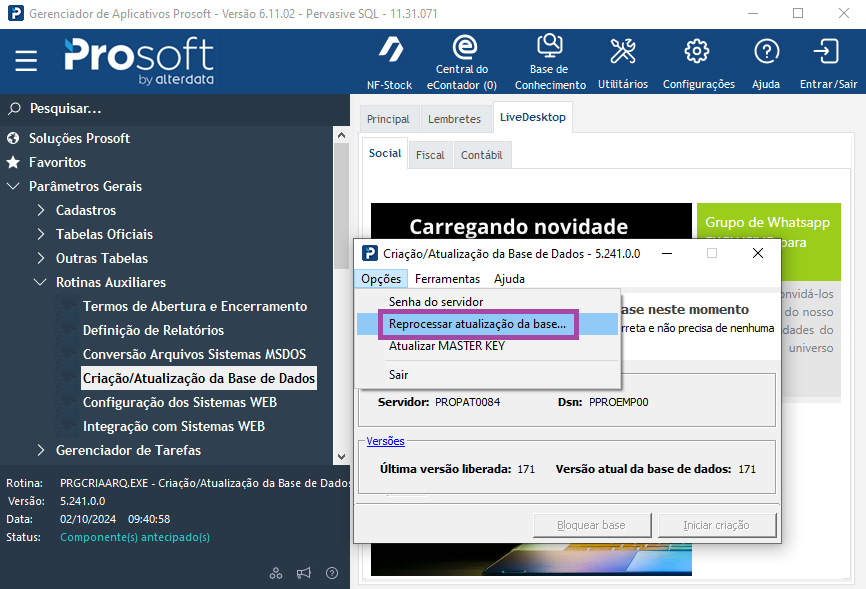This screenshot has width=866, height=589.
Task: Click the Favoritos star icon
Action: pyautogui.click(x=13, y=162)
